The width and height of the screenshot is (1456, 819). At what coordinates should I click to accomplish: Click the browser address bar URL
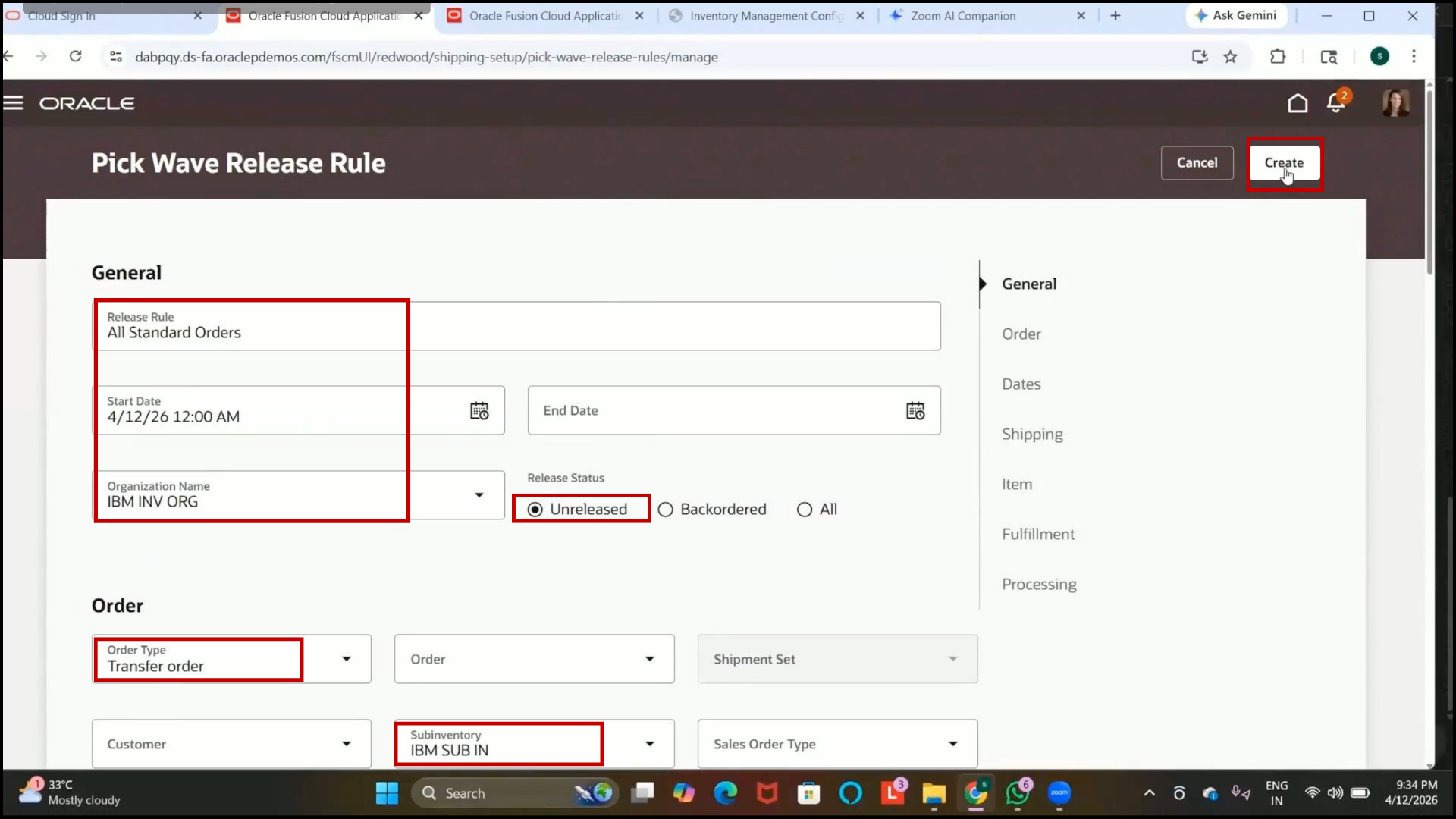click(x=426, y=57)
